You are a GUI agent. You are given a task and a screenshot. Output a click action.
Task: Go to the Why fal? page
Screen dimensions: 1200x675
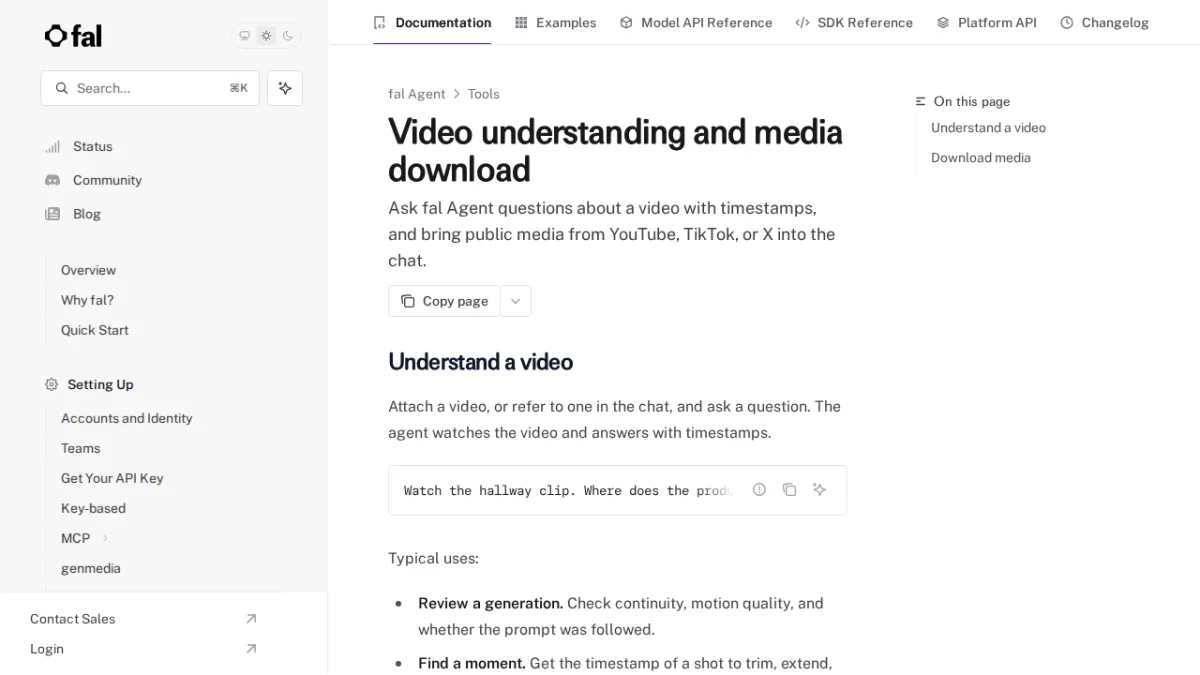tap(87, 300)
